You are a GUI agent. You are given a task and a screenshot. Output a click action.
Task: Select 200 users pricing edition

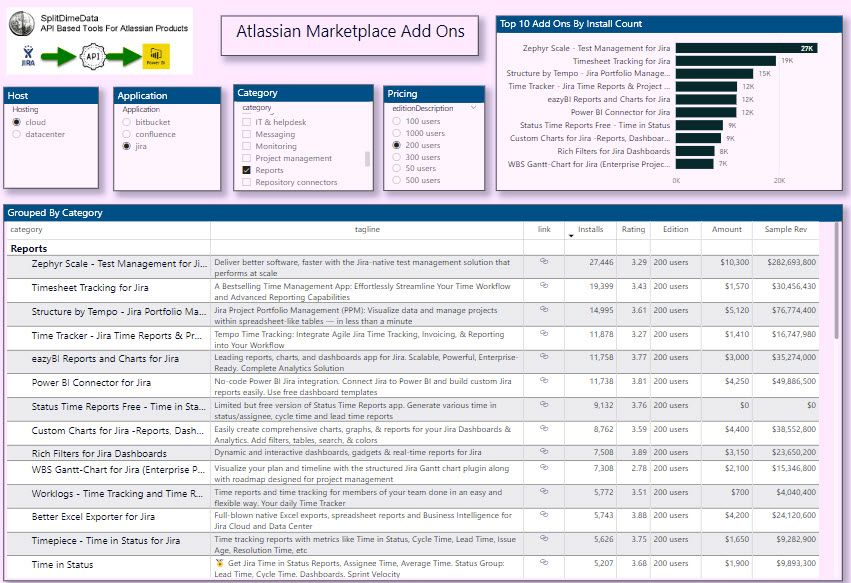click(396, 145)
